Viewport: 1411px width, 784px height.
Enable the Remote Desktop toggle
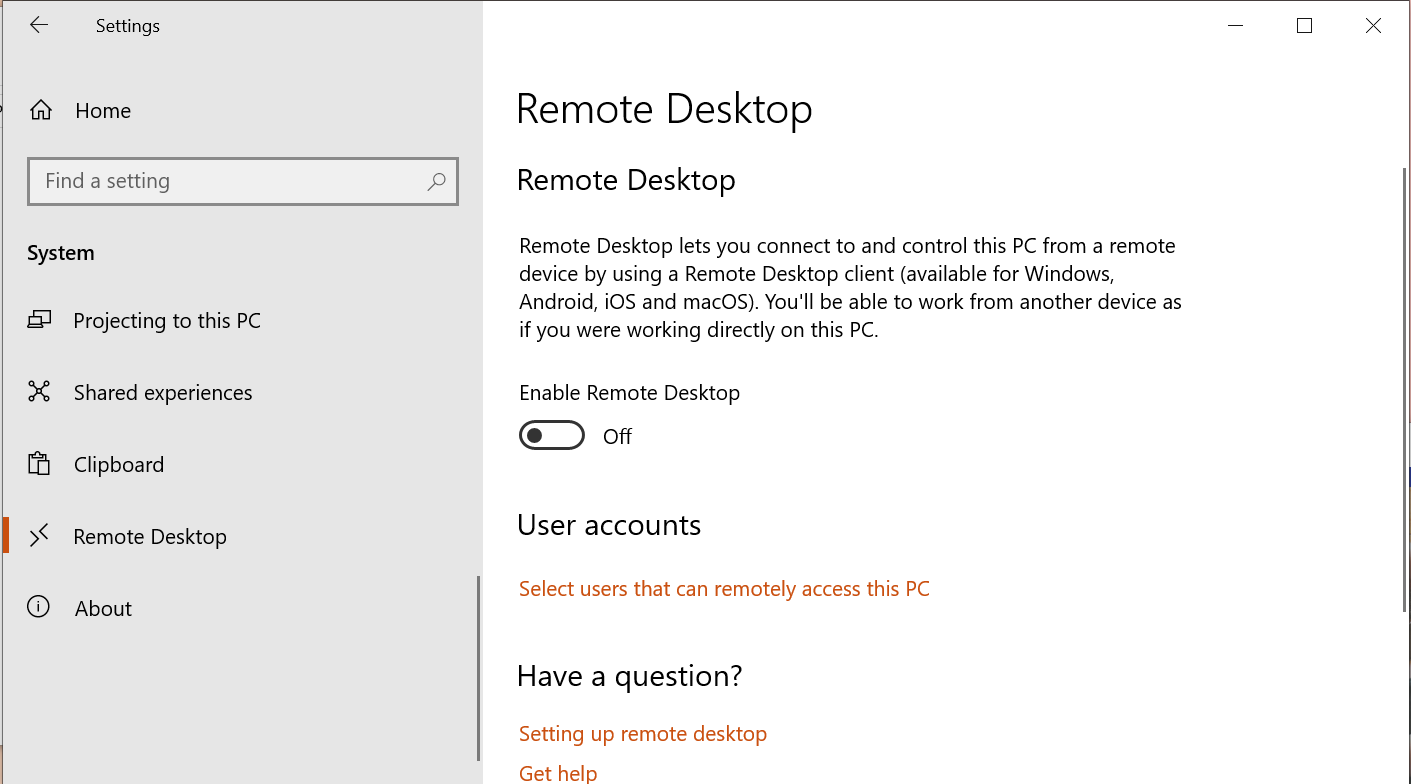[552, 435]
